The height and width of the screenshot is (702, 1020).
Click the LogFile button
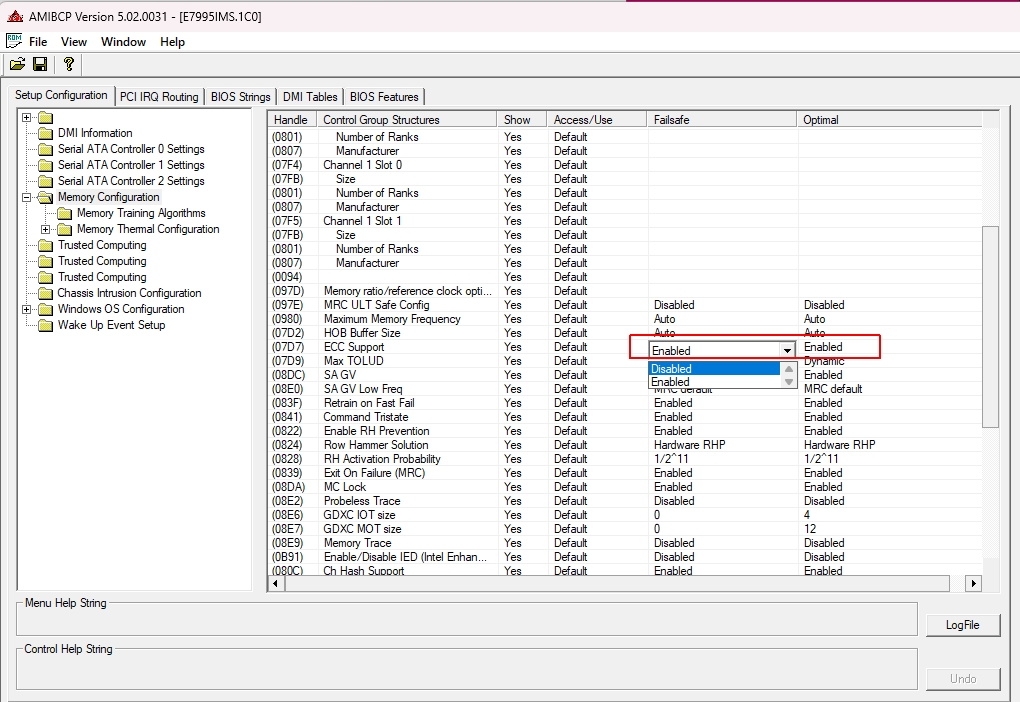(963, 625)
